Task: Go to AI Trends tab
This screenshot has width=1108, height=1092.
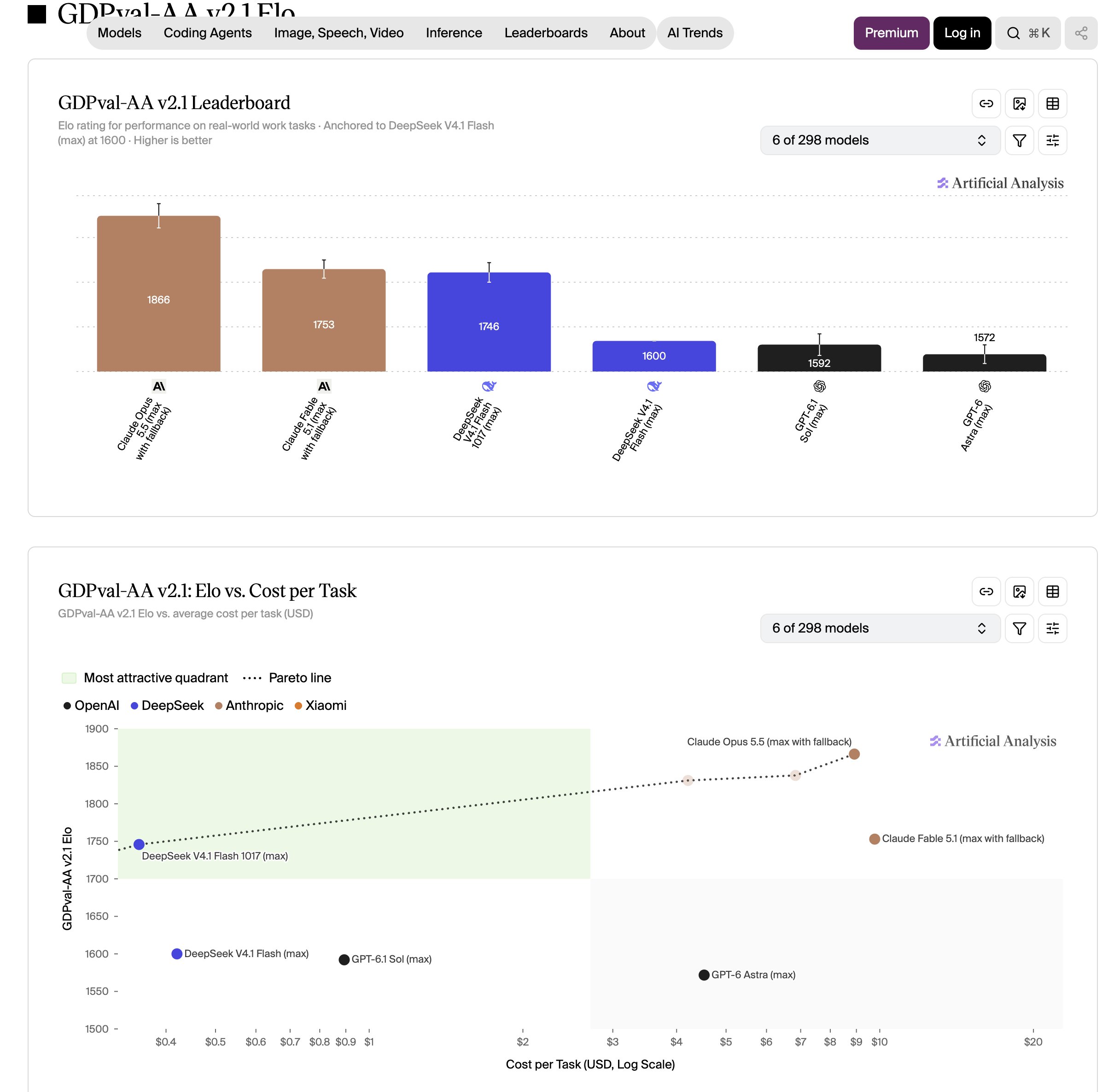Action: (x=694, y=33)
